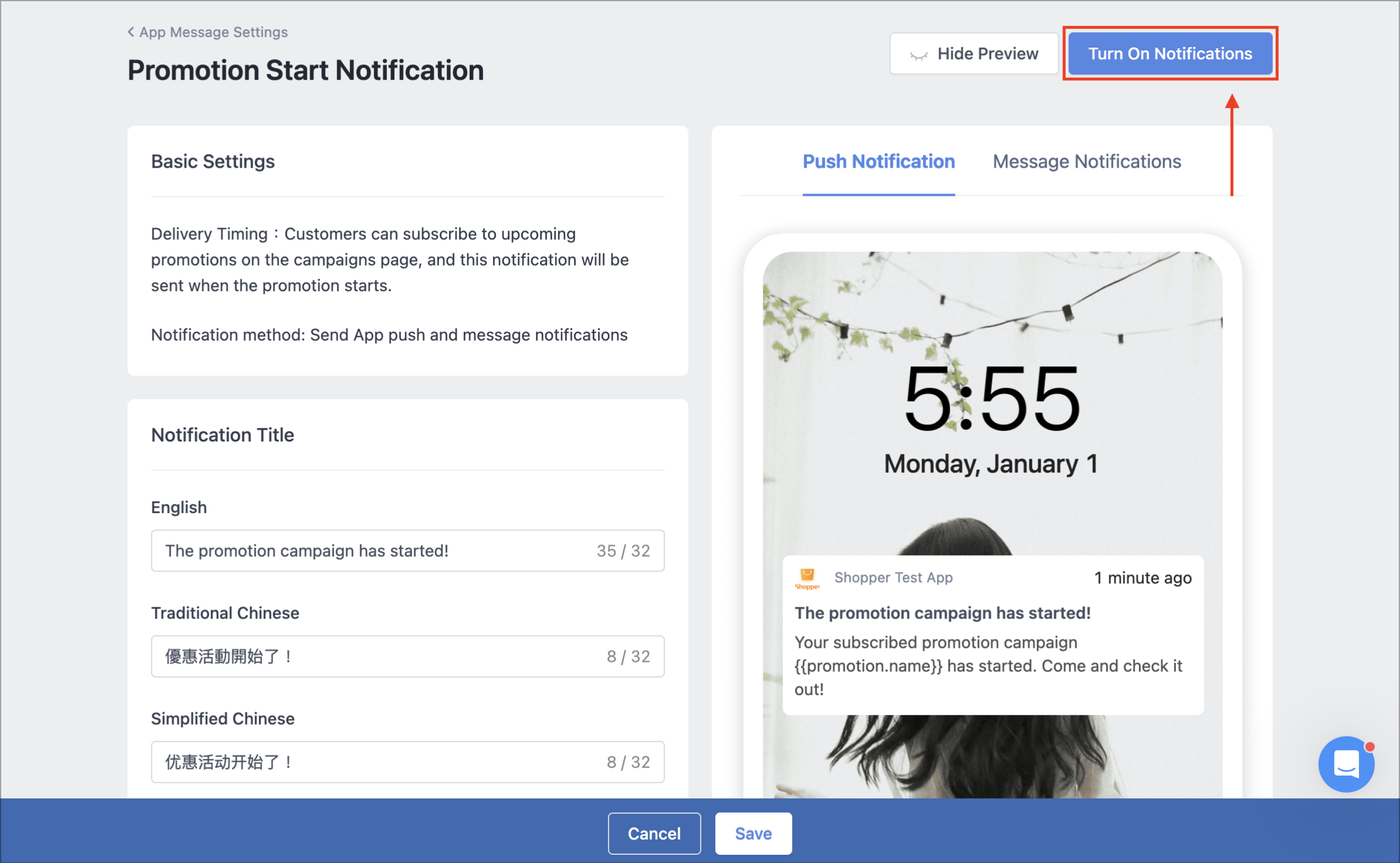The width and height of the screenshot is (1400, 863).
Task: Open the chat support bubble icon
Action: (1346, 764)
